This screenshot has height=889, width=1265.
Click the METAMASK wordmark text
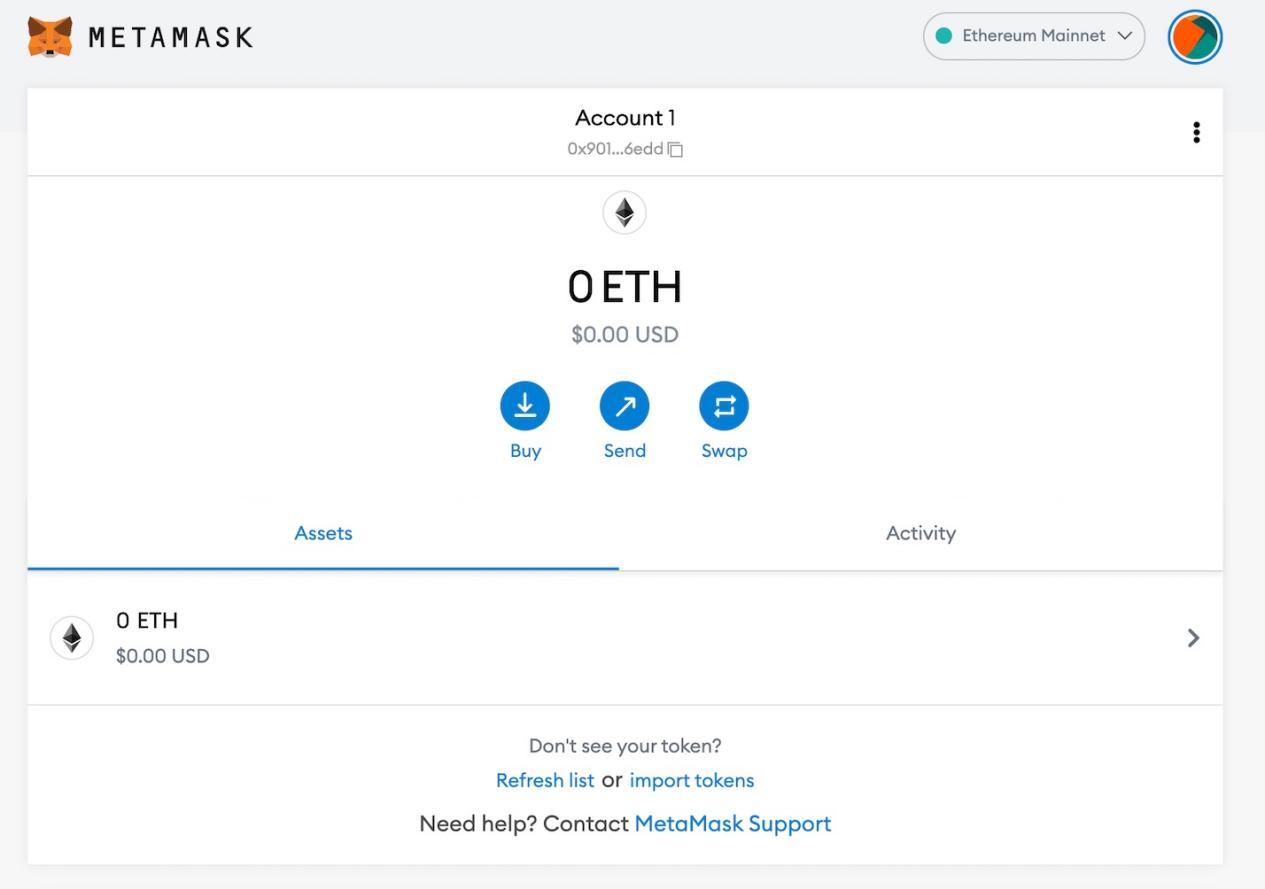pos(171,38)
